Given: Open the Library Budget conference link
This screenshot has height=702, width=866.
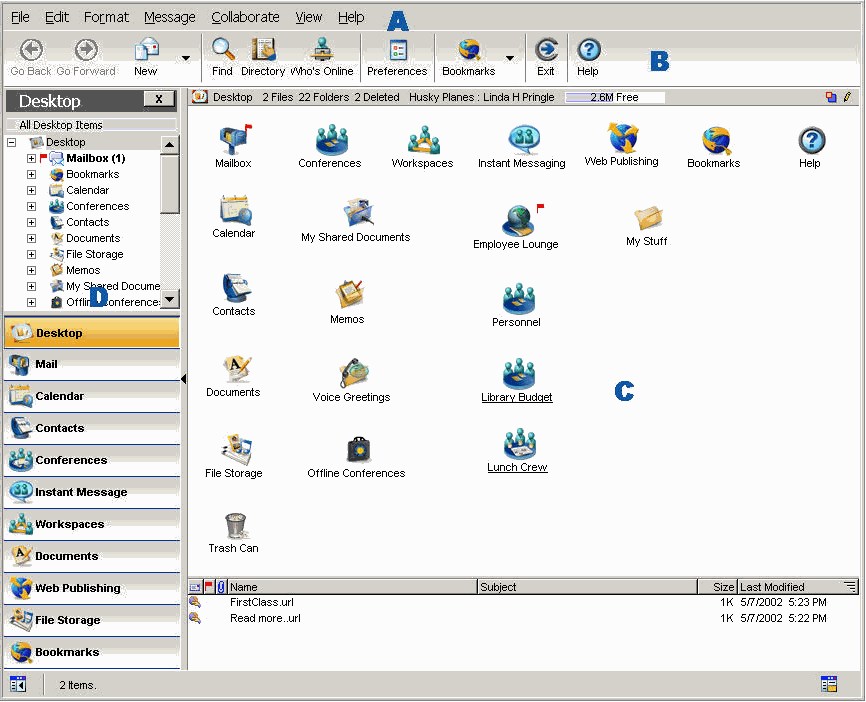Looking at the screenshot, I should click(x=517, y=397).
